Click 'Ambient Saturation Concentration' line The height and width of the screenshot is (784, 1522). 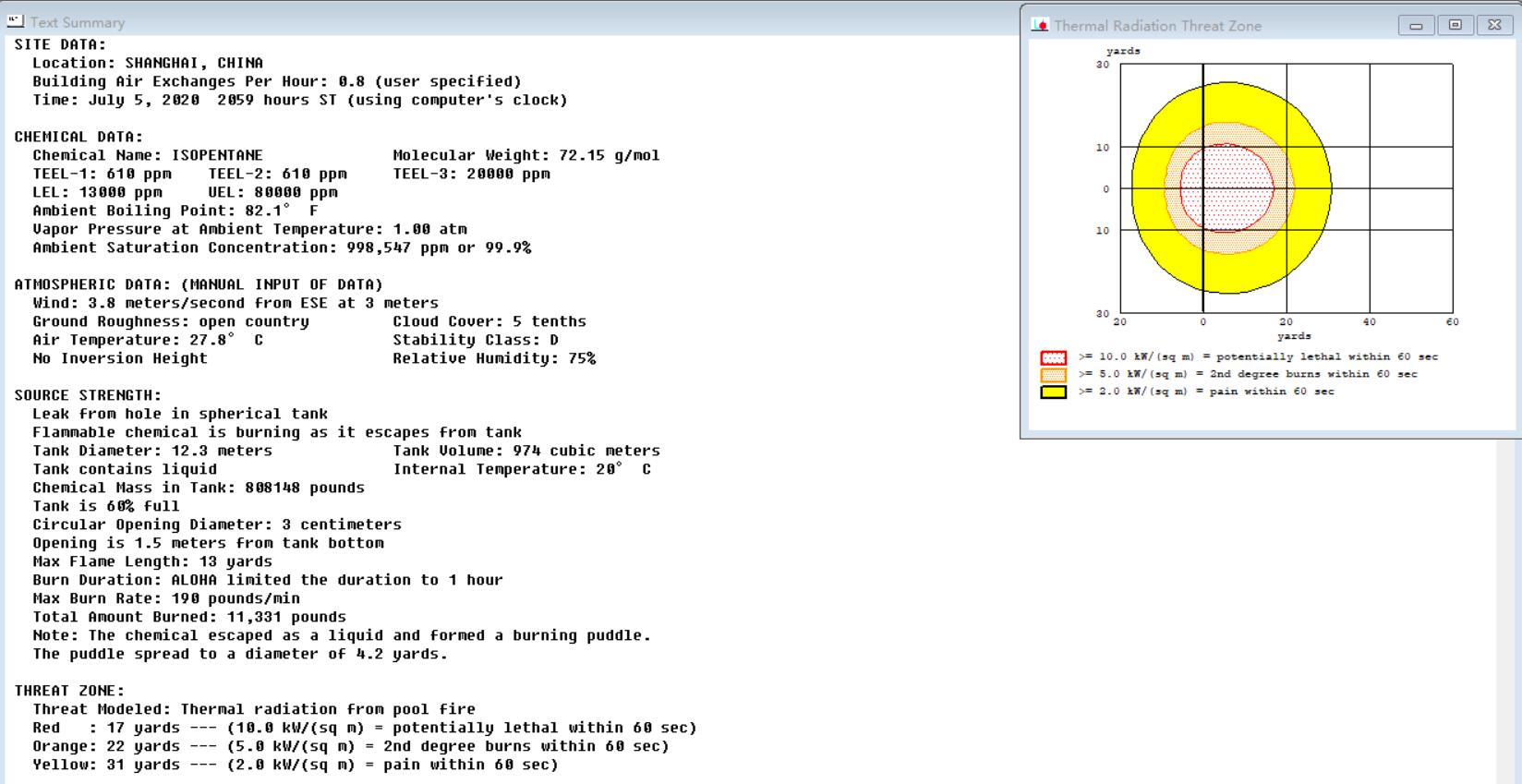click(x=282, y=247)
